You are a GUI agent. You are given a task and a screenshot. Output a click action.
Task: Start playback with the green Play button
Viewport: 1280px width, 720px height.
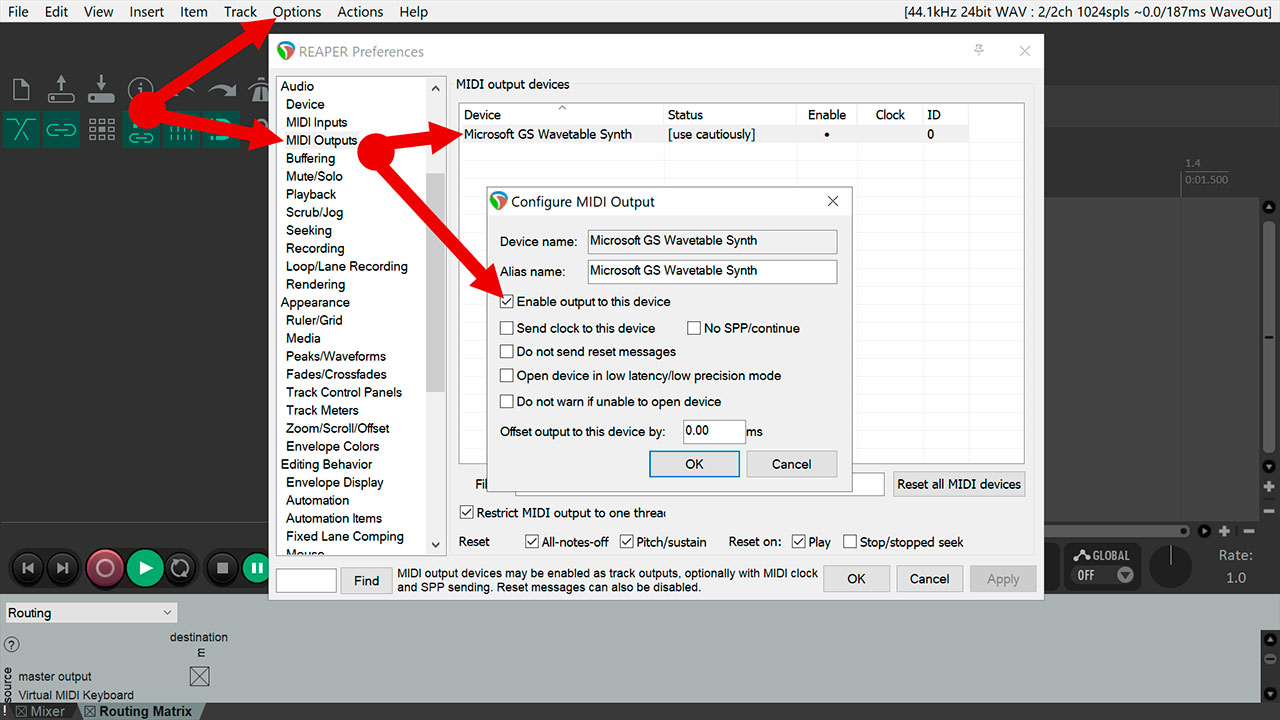pos(145,568)
